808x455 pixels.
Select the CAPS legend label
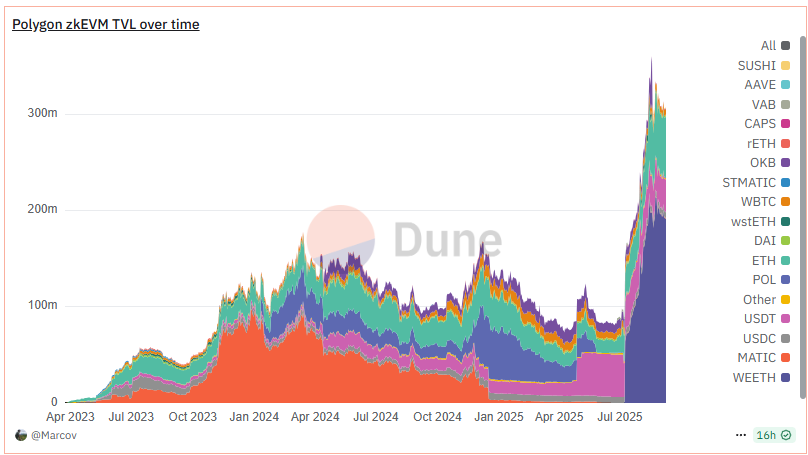pyautogui.click(x=760, y=124)
